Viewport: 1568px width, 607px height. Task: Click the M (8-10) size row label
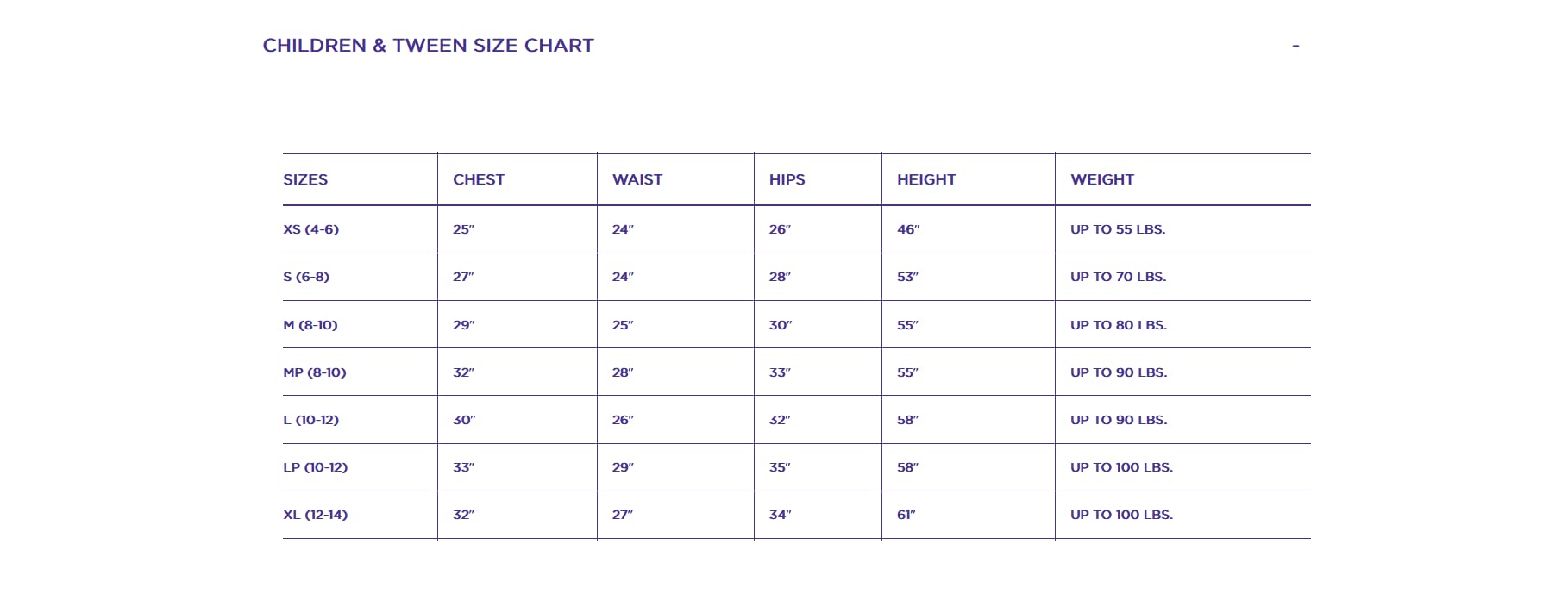point(310,325)
